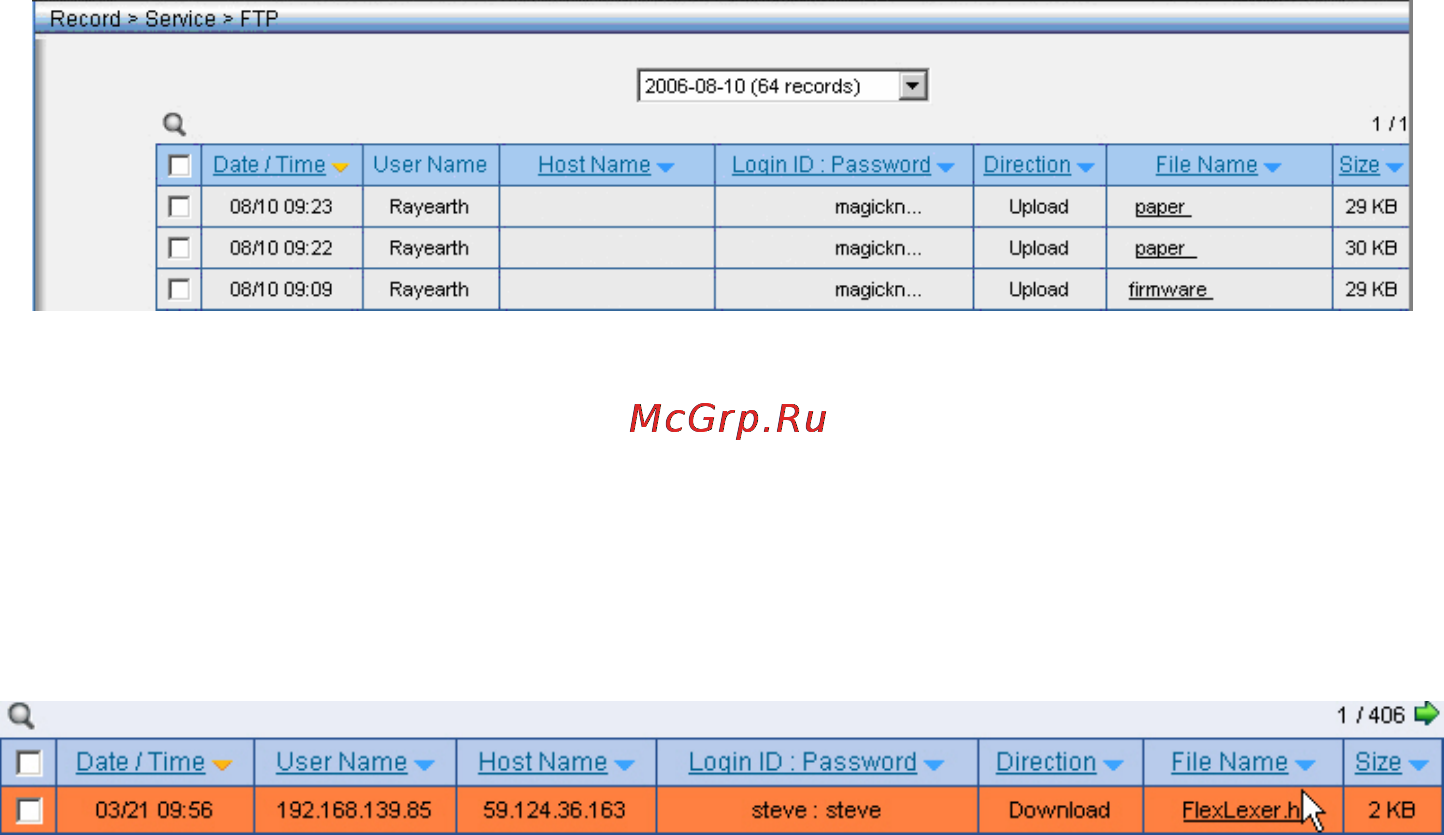Click sort arrow beside Size in upper table

1394,168
